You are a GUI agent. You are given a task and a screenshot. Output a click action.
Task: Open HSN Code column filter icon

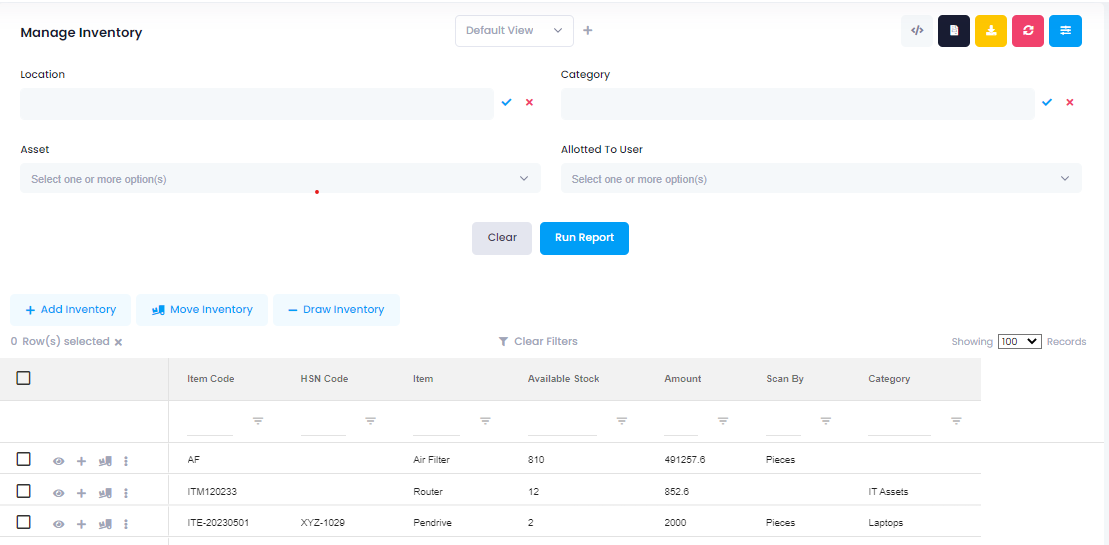click(x=370, y=421)
